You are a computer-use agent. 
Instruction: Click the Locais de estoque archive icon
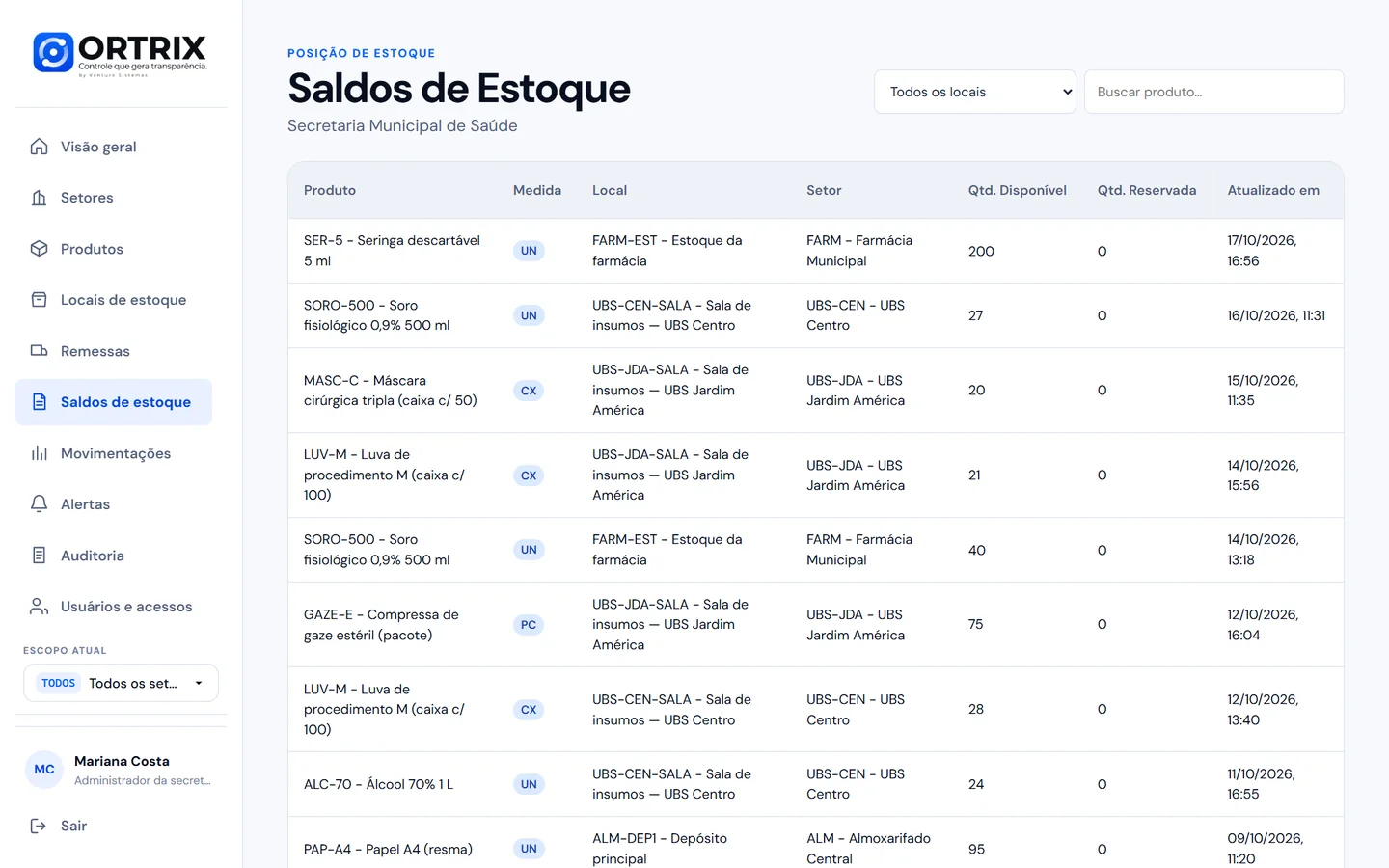coord(39,300)
